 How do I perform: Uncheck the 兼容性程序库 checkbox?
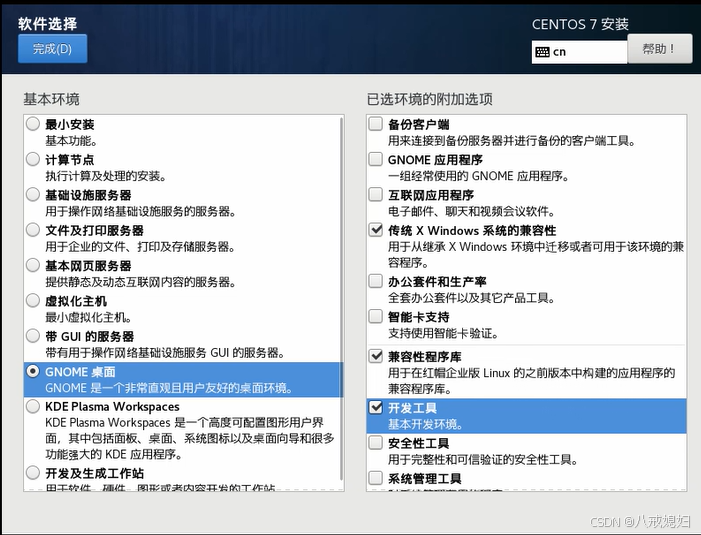(x=376, y=356)
